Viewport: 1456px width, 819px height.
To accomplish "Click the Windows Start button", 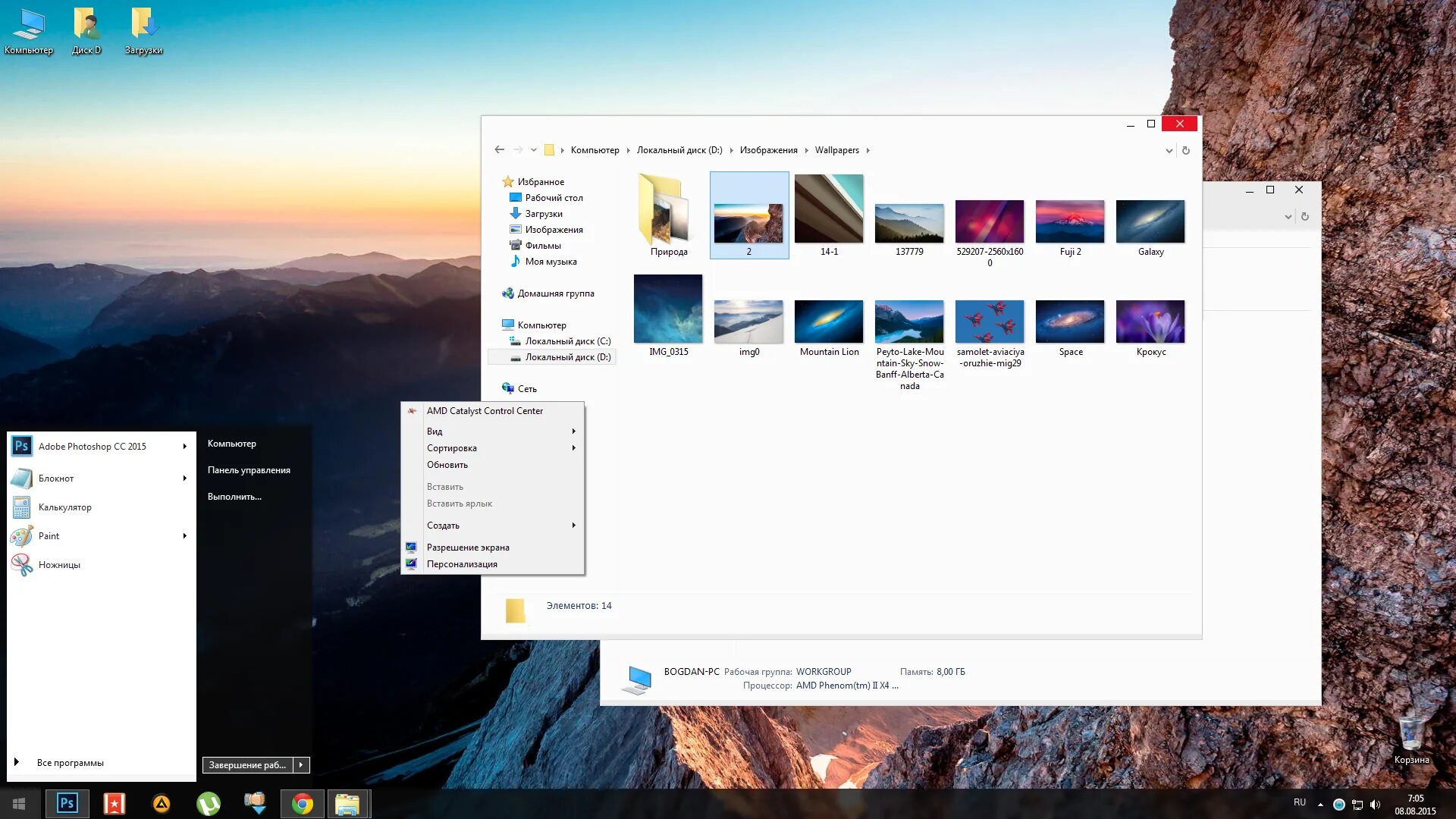I will click(x=19, y=803).
